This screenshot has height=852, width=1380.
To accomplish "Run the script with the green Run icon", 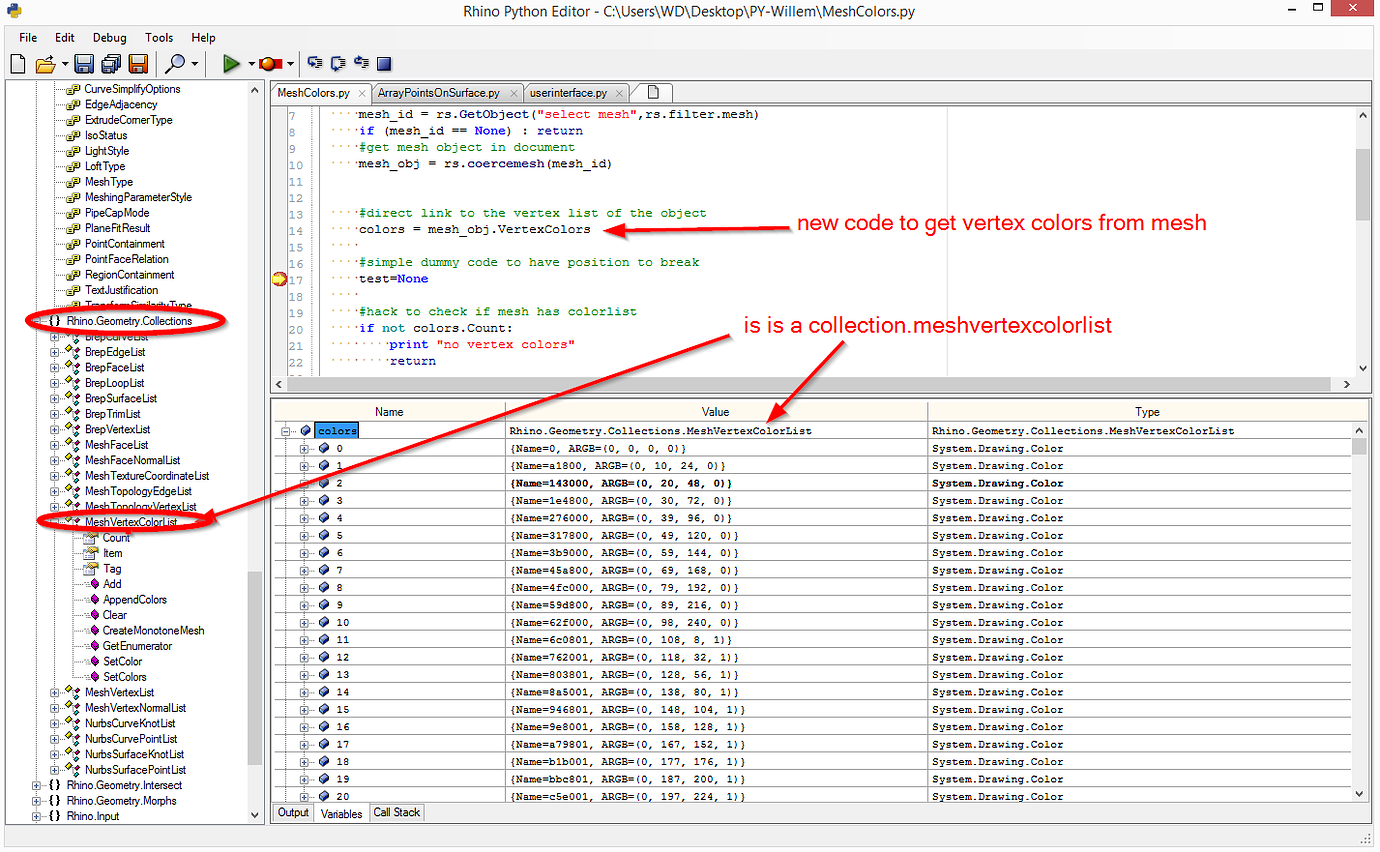I will pos(232,62).
